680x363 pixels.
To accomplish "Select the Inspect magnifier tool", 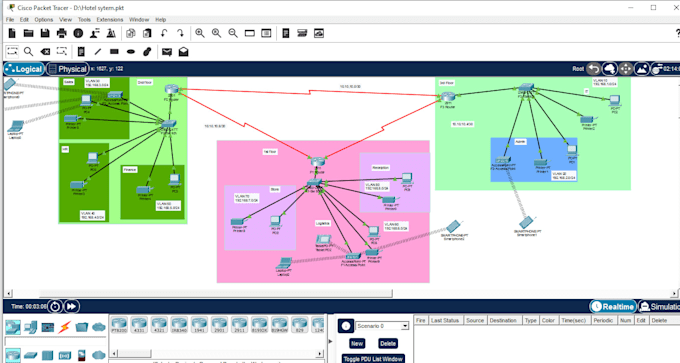I will [29, 52].
